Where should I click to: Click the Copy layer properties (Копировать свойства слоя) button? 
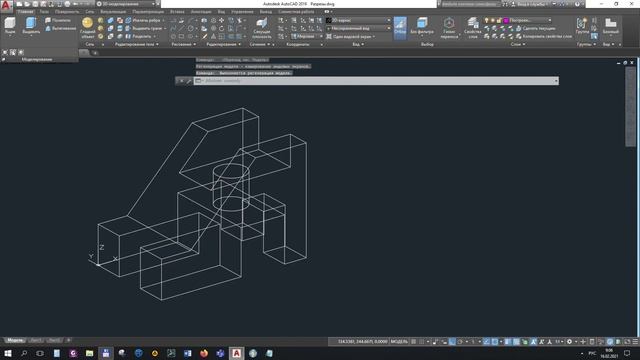pos(544,36)
